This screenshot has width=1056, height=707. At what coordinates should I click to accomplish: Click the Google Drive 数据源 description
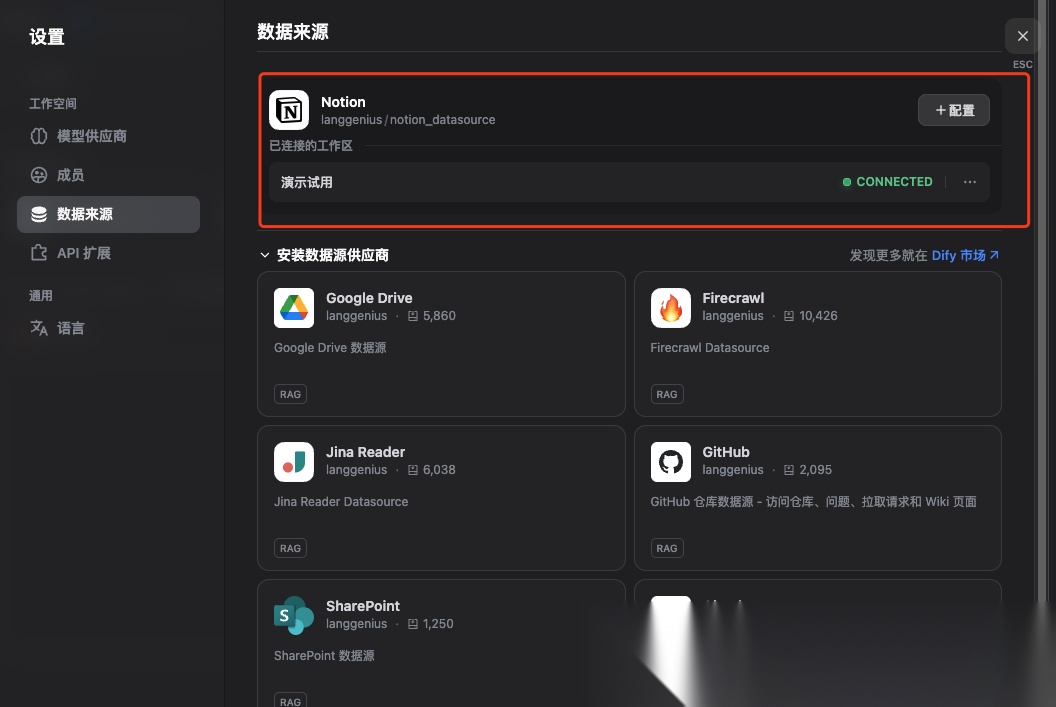[x=330, y=347]
